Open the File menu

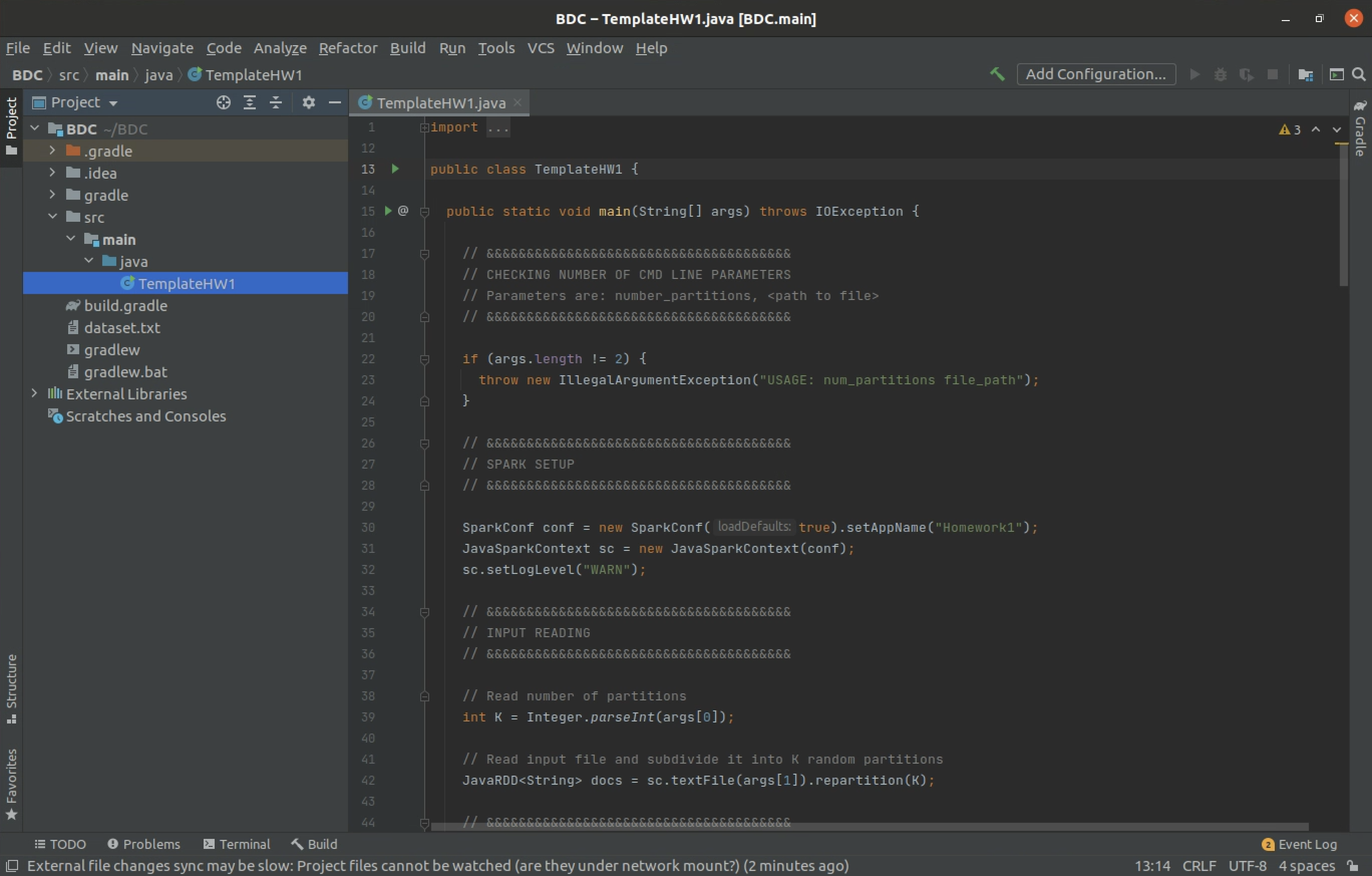click(18, 48)
